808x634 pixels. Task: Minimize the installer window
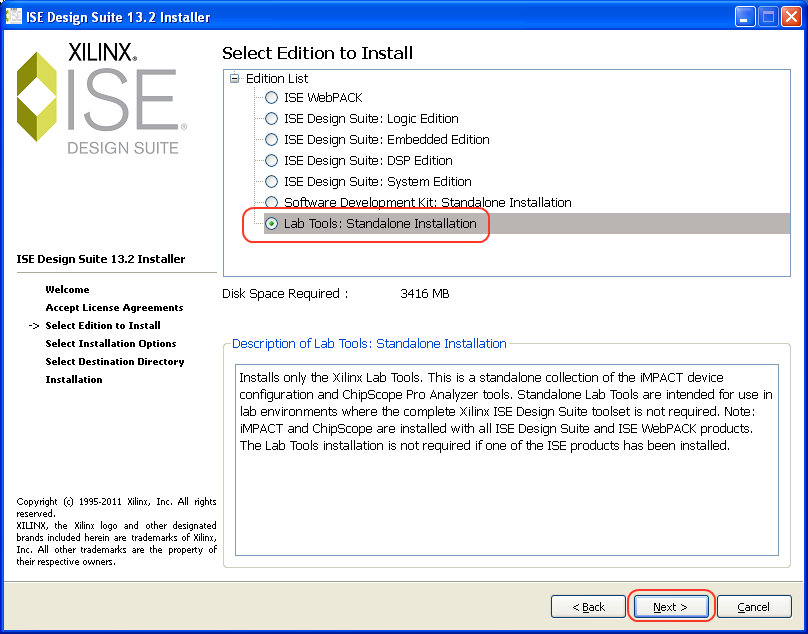tap(744, 17)
